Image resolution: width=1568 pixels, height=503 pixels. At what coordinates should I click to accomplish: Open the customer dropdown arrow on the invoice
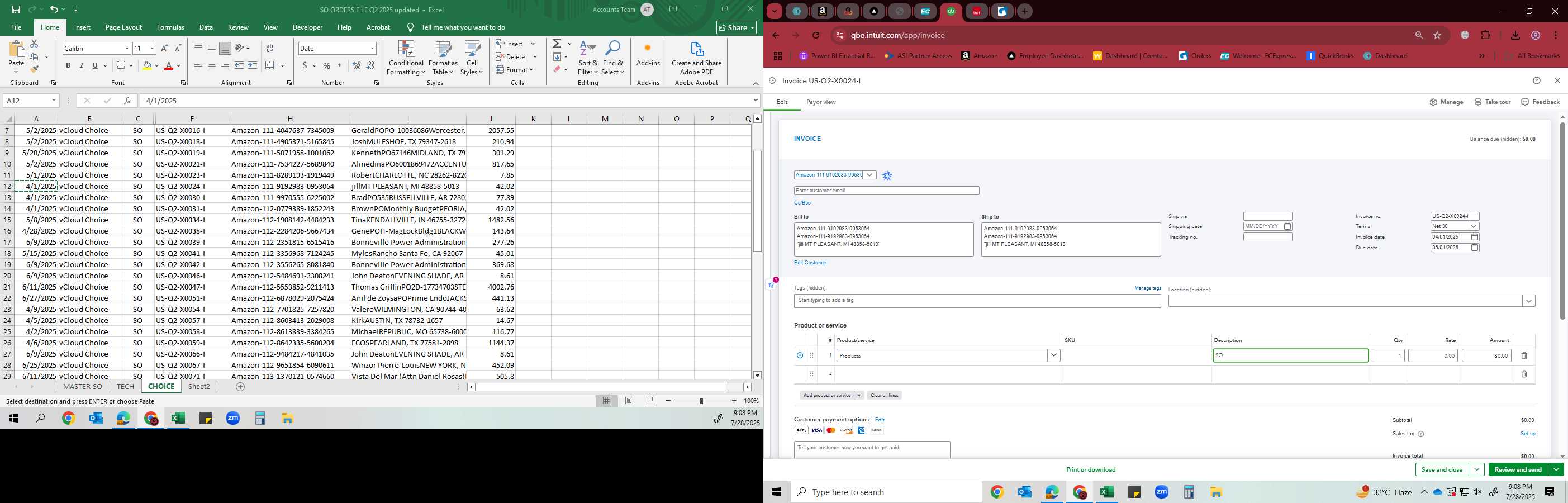870,175
